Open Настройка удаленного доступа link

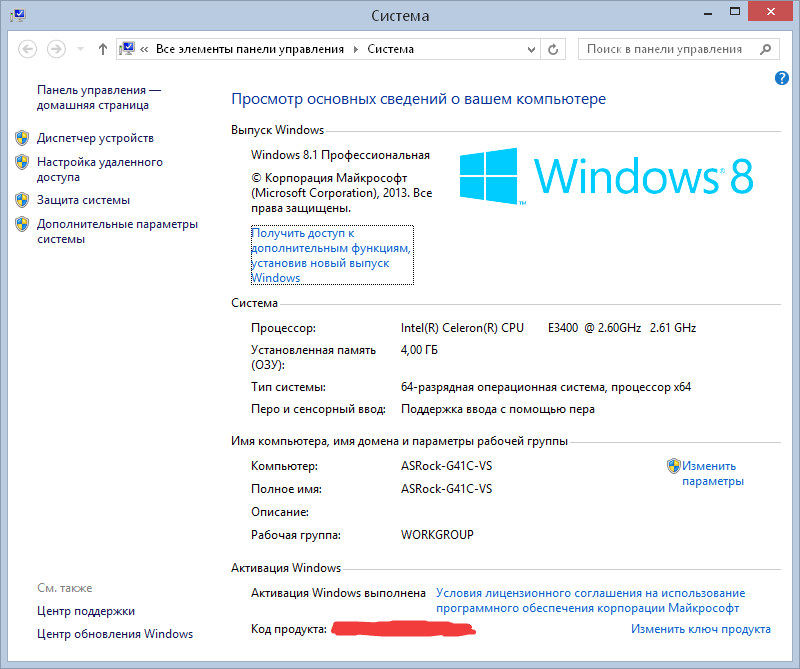pos(99,169)
